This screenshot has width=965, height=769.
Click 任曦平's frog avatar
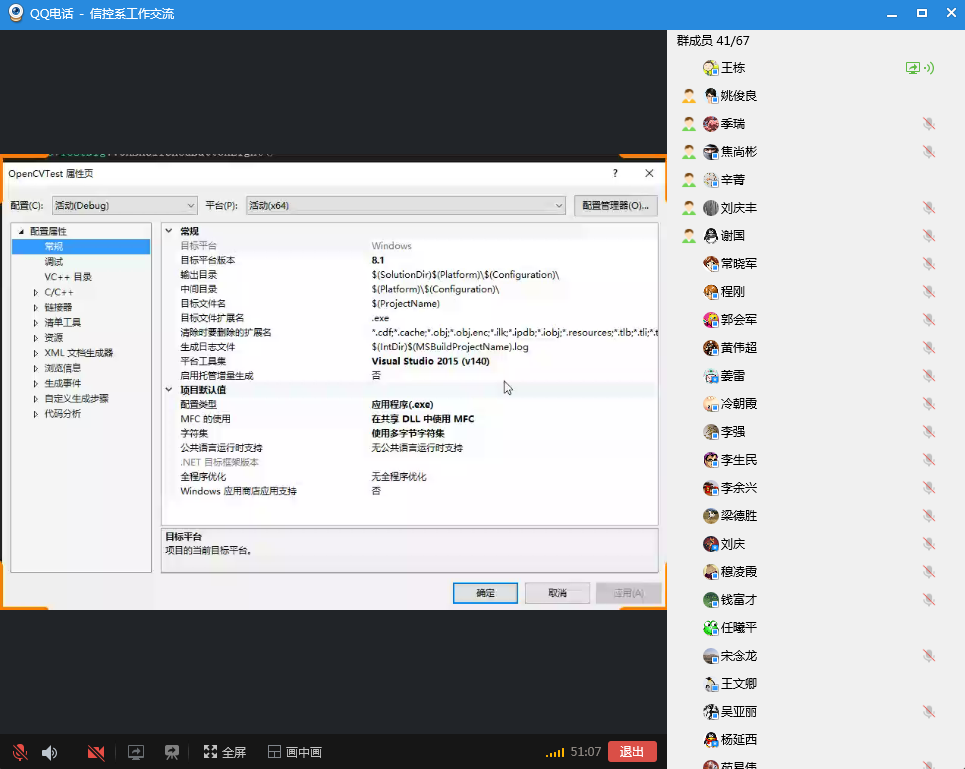pyautogui.click(x=711, y=628)
